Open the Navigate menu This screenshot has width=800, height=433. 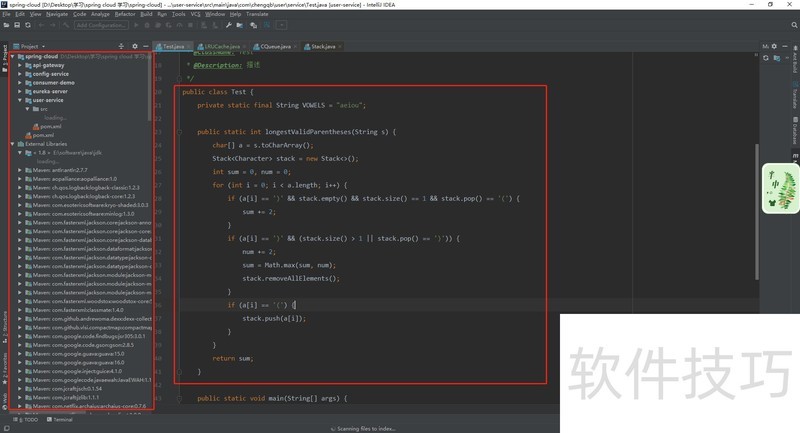(x=57, y=14)
